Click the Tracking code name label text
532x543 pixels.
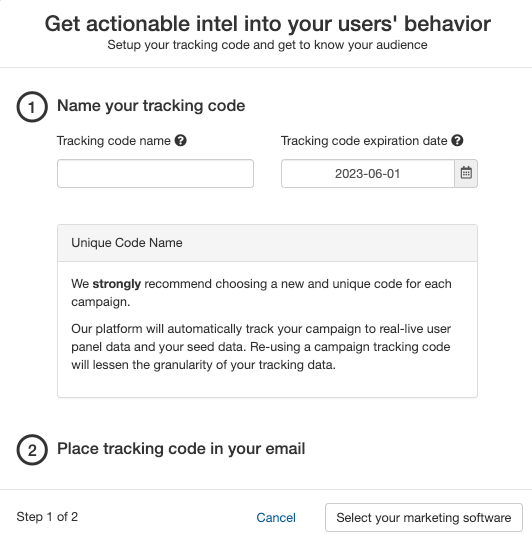click(x=114, y=141)
